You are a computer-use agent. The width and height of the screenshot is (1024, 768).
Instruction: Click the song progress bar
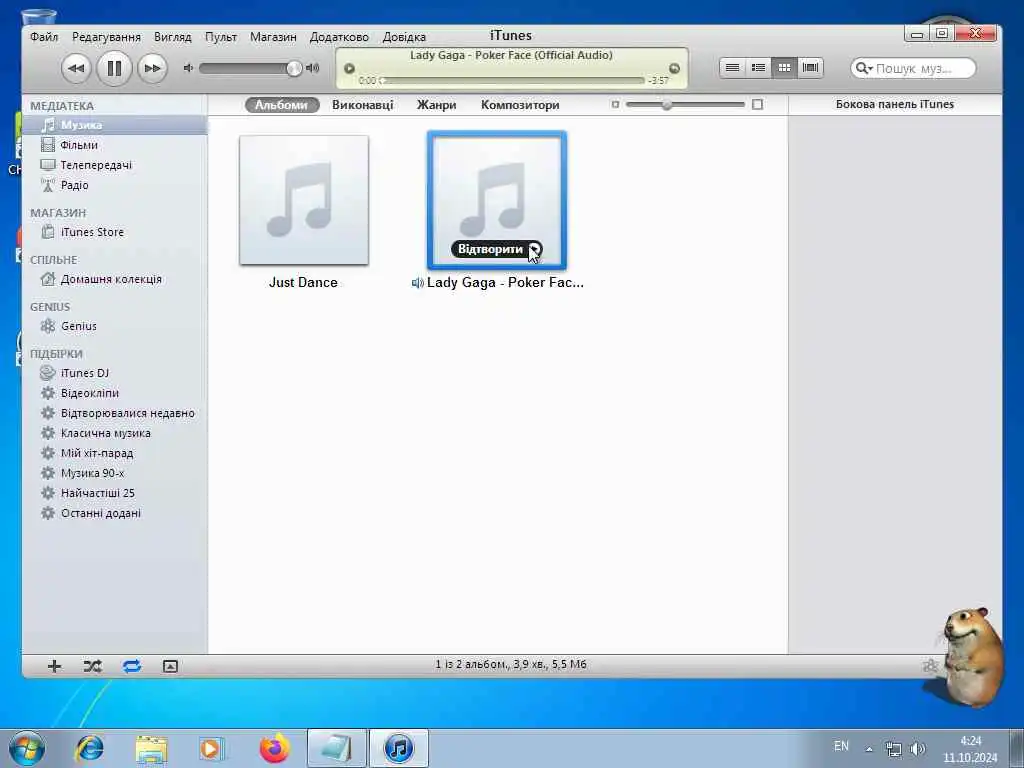[x=514, y=80]
